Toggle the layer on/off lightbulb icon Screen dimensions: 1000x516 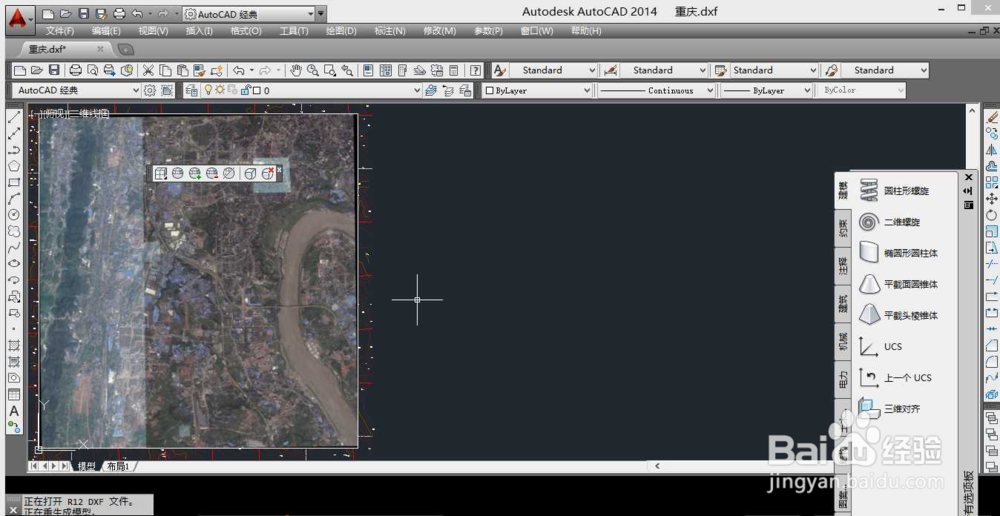(x=208, y=91)
